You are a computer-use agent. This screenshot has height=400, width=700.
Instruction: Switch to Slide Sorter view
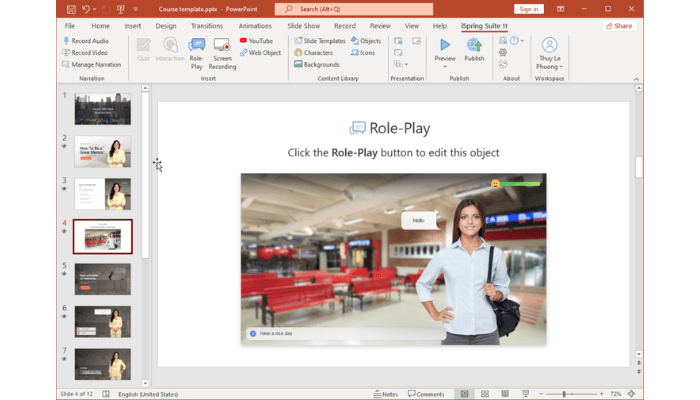coord(485,394)
